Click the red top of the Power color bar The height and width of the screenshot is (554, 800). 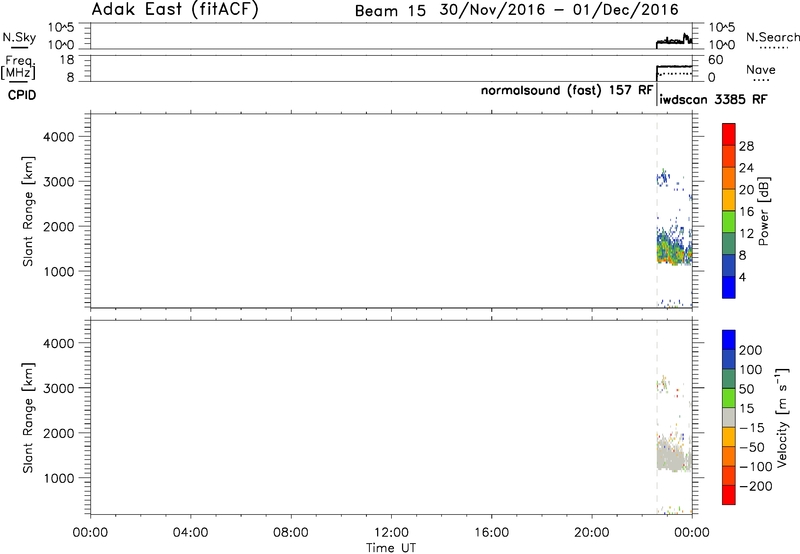pos(729,135)
